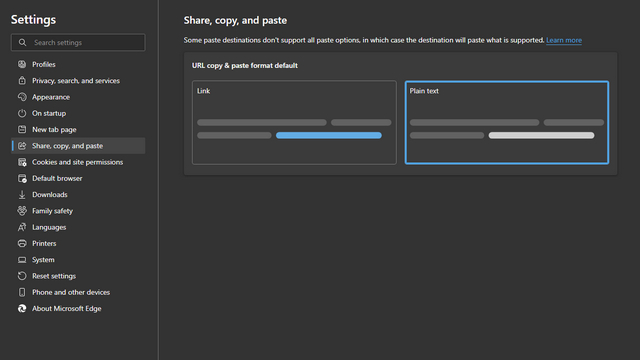Image resolution: width=640 pixels, height=360 pixels.
Task: Click the New tab page icon
Action: click(x=22, y=129)
